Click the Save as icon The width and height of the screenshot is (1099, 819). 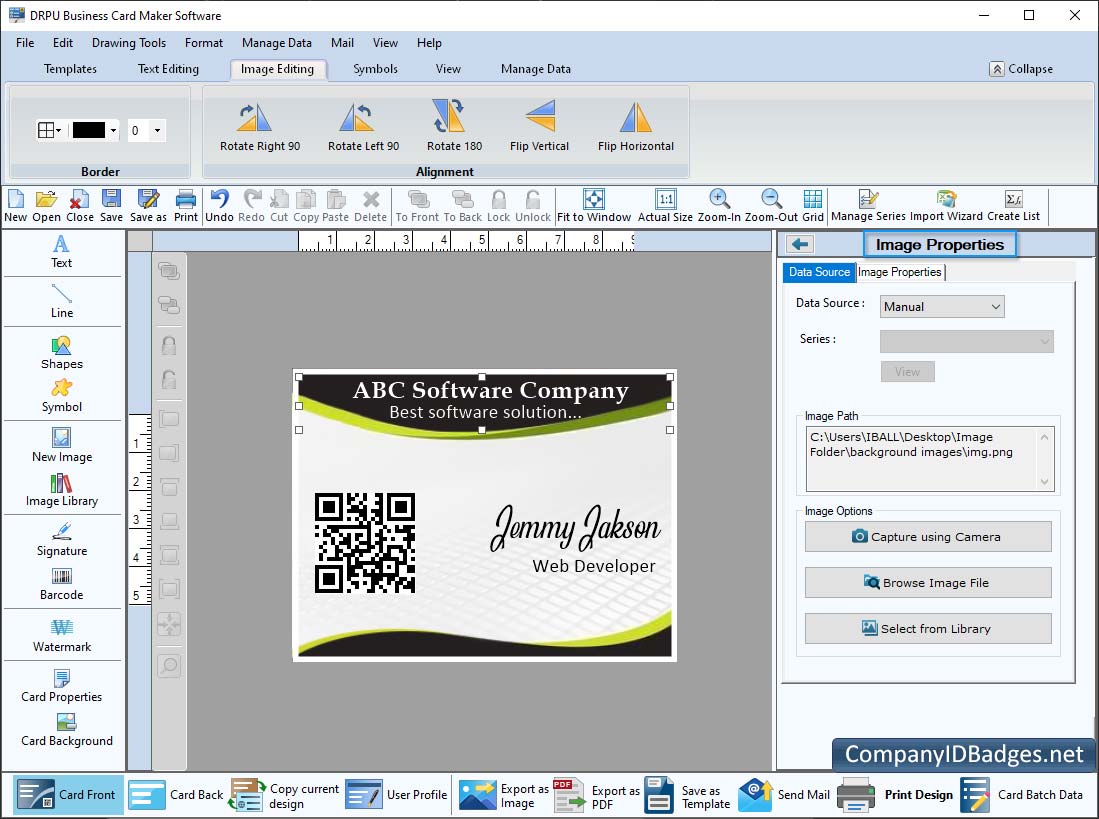[x=148, y=206]
